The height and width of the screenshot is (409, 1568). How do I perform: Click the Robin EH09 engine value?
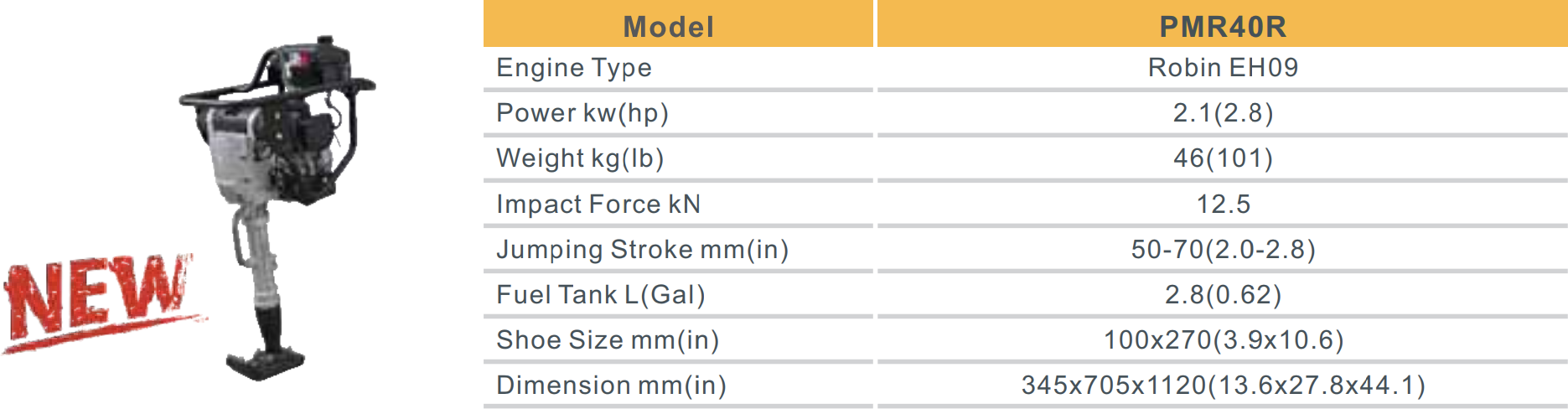(x=1222, y=68)
